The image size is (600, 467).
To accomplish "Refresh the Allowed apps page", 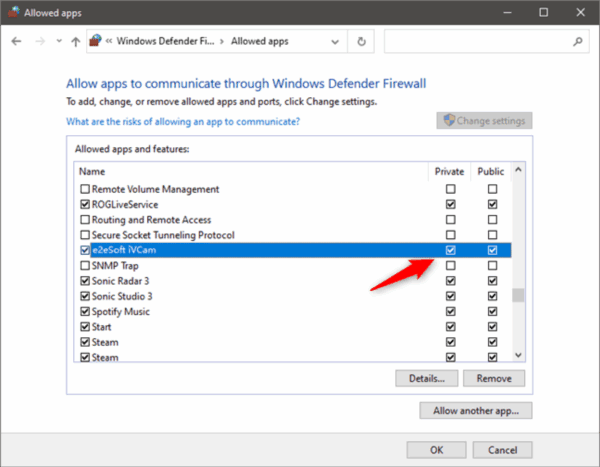I will coord(361,42).
